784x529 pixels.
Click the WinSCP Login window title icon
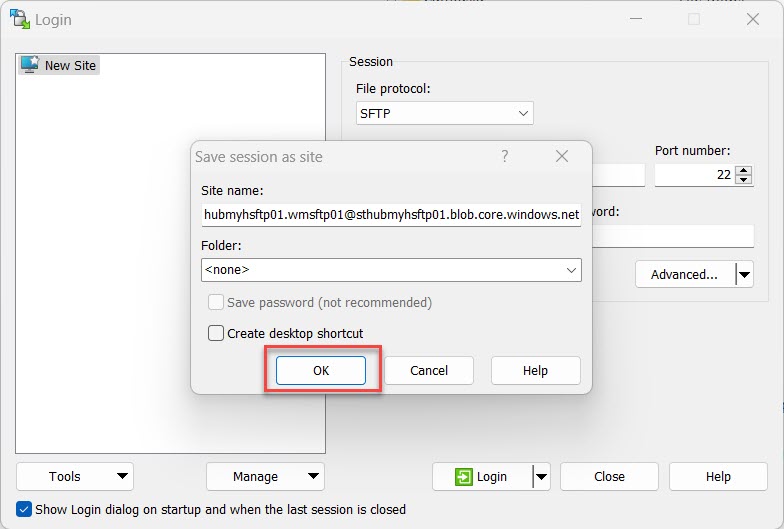[19, 19]
